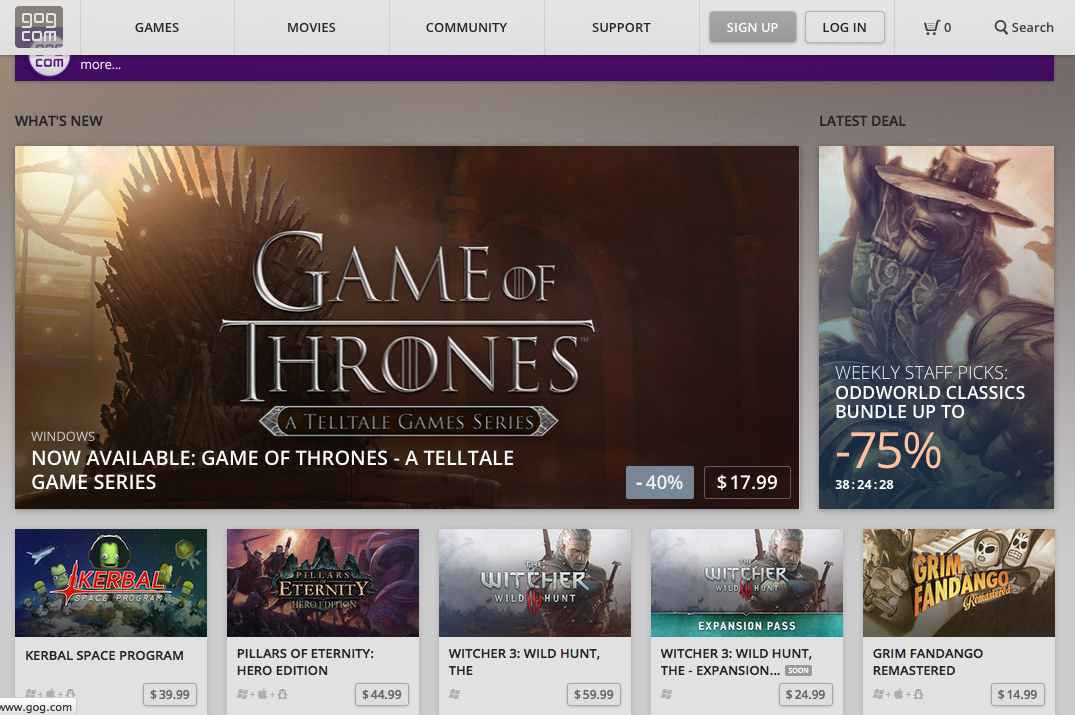Image resolution: width=1075 pixels, height=715 pixels.
Task: Click the 38:24:28 deal countdown timer
Action: click(864, 485)
